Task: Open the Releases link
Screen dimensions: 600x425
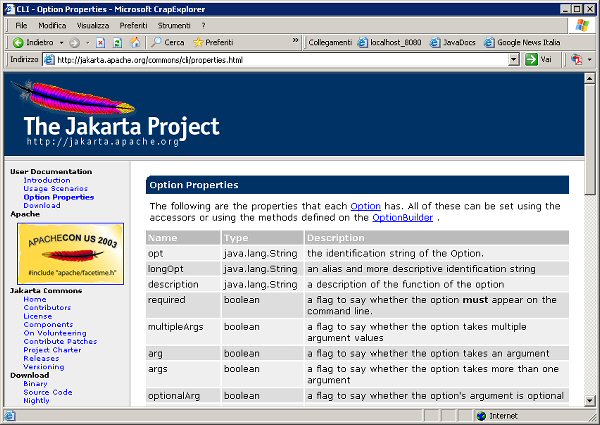Action: coord(41,358)
